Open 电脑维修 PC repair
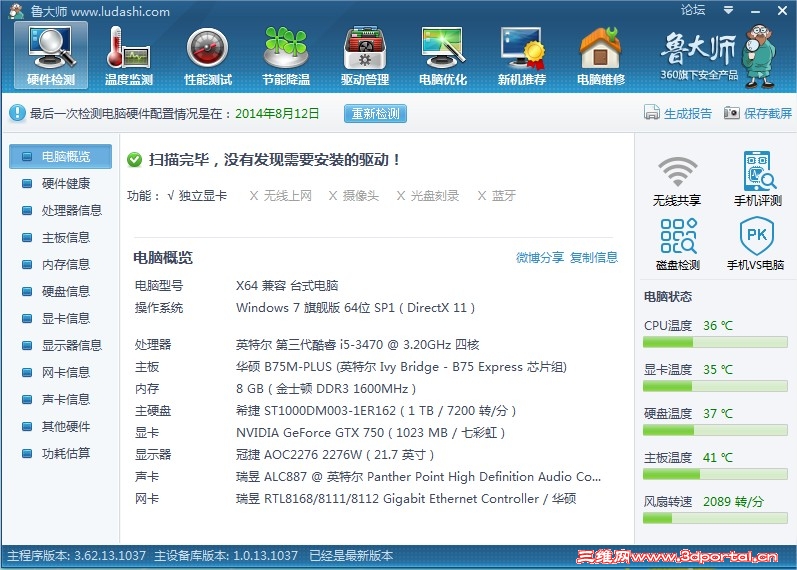Screen dimensions: 797x570 (601, 55)
